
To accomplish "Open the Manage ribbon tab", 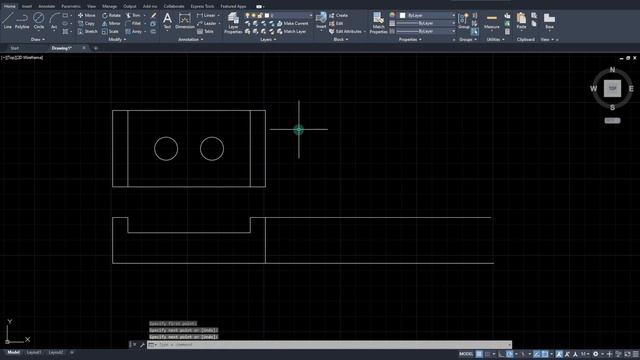I will pyautogui.click(x=109, y=6).
